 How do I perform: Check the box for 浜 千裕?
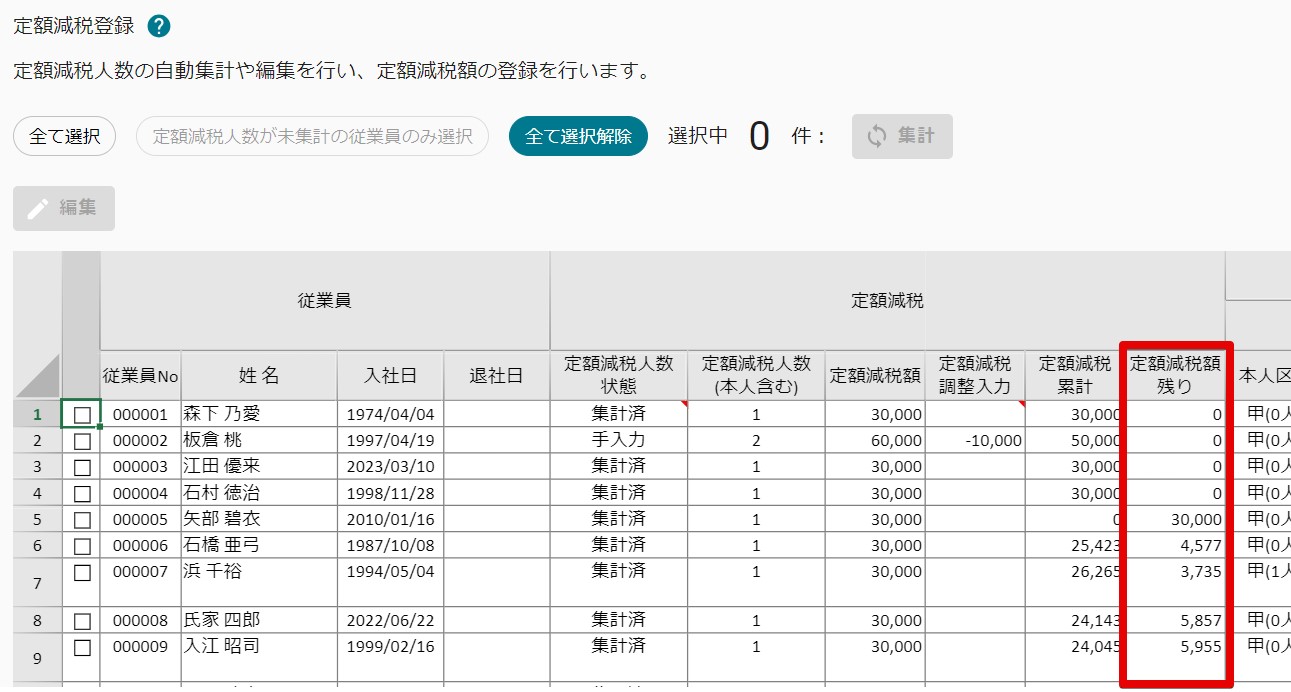[x=82, y=572]
